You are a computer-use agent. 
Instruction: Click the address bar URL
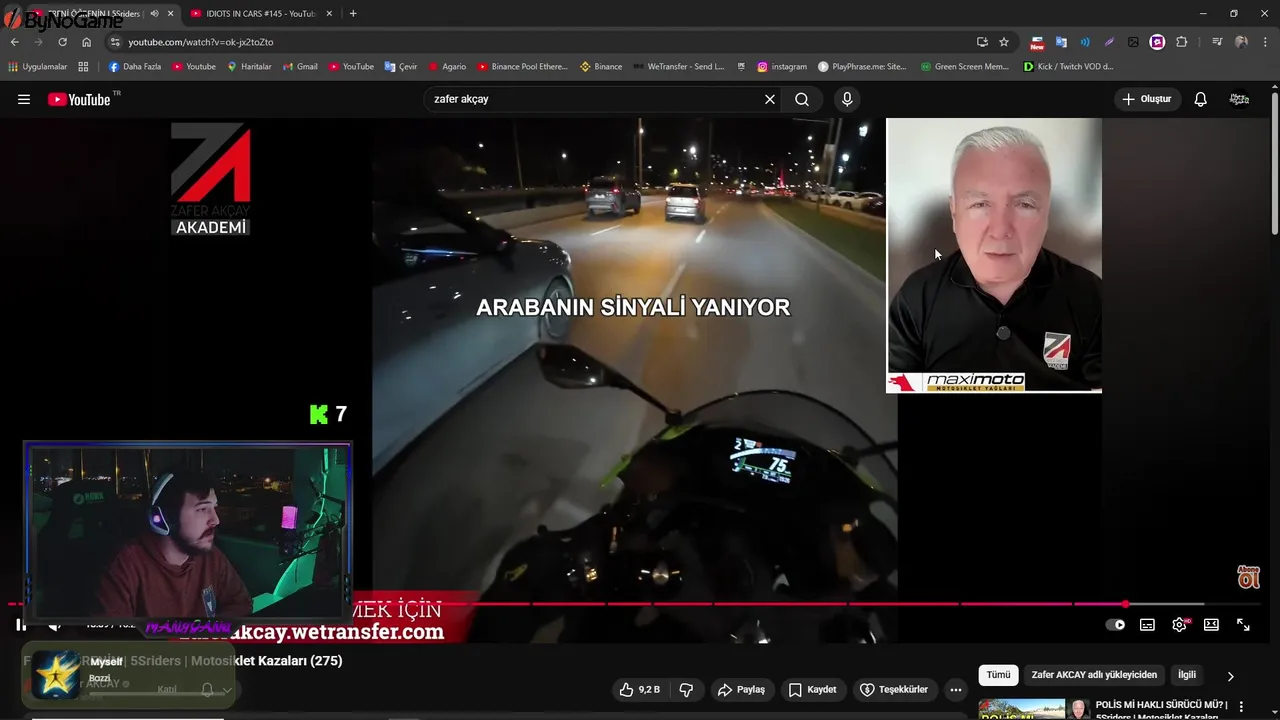coord(200,42)
